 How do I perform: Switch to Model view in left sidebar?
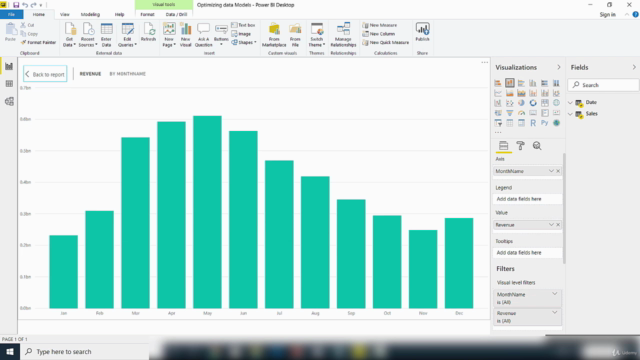[x=9, y=101]
